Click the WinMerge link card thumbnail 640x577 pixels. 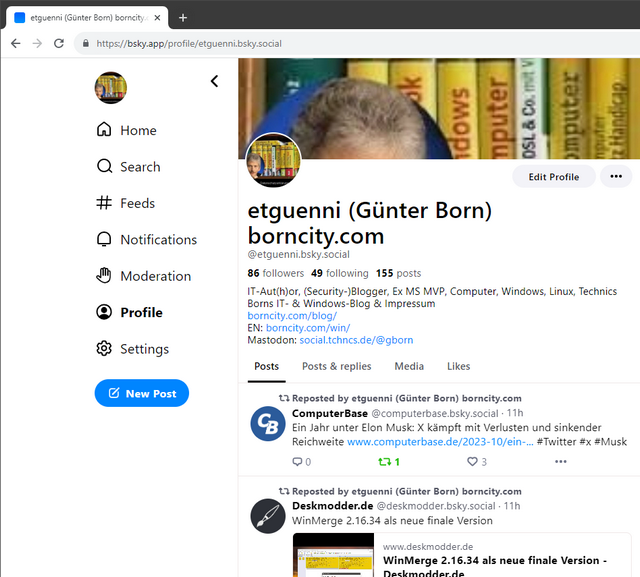(x=333, y=555)
